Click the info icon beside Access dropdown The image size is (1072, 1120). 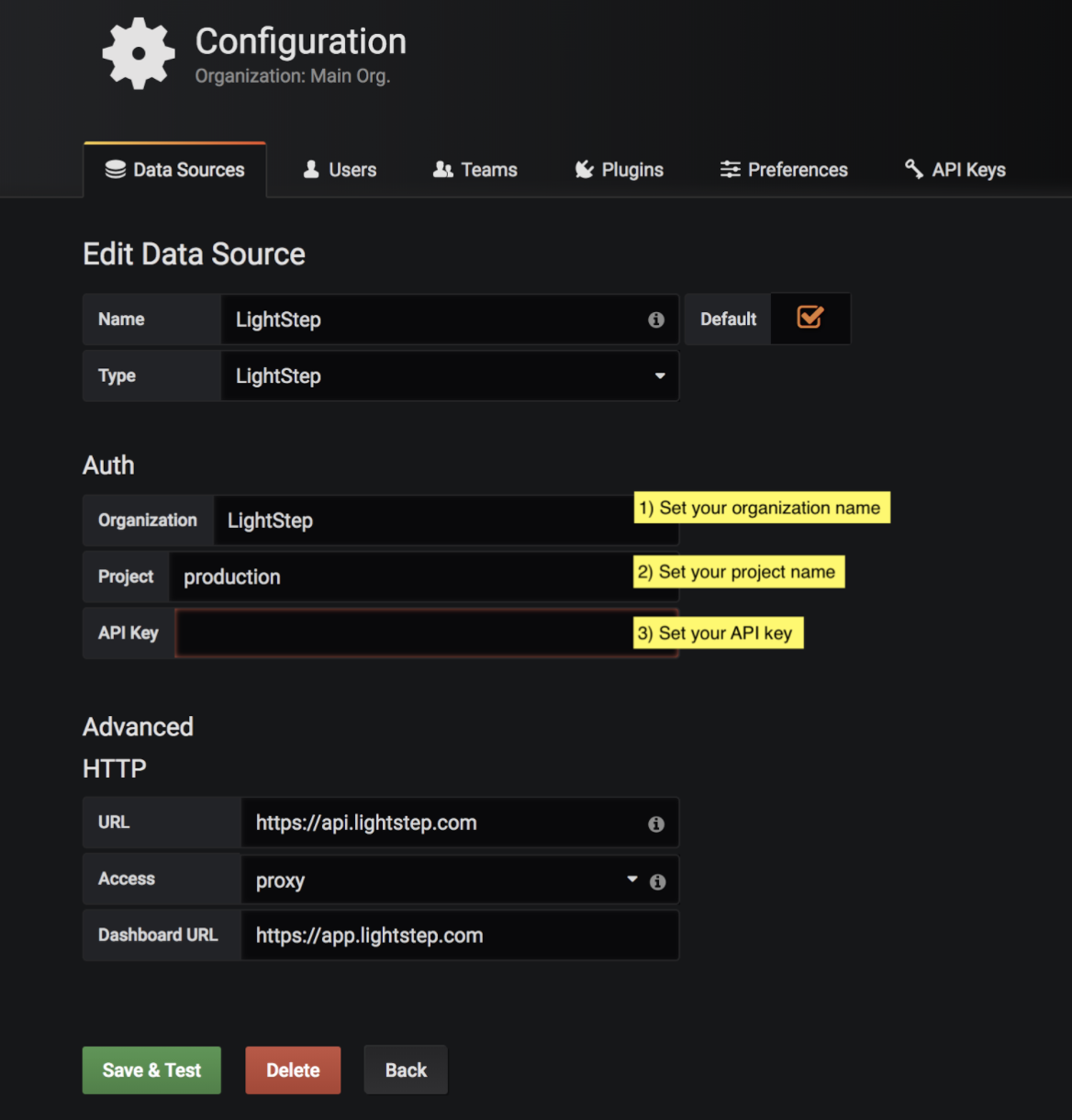click(658, 881)
